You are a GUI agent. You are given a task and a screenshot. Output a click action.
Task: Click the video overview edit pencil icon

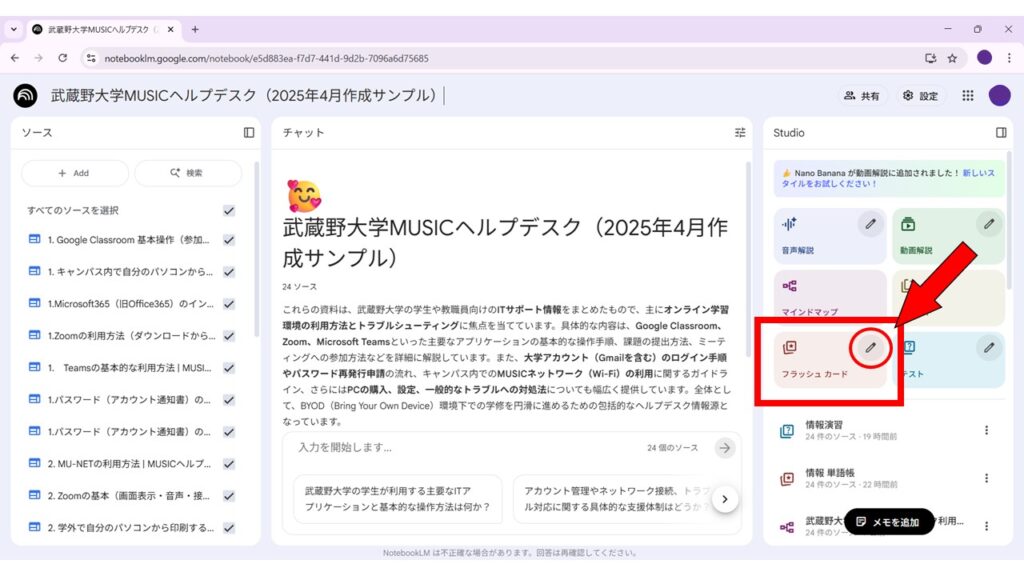coord(989,224)
